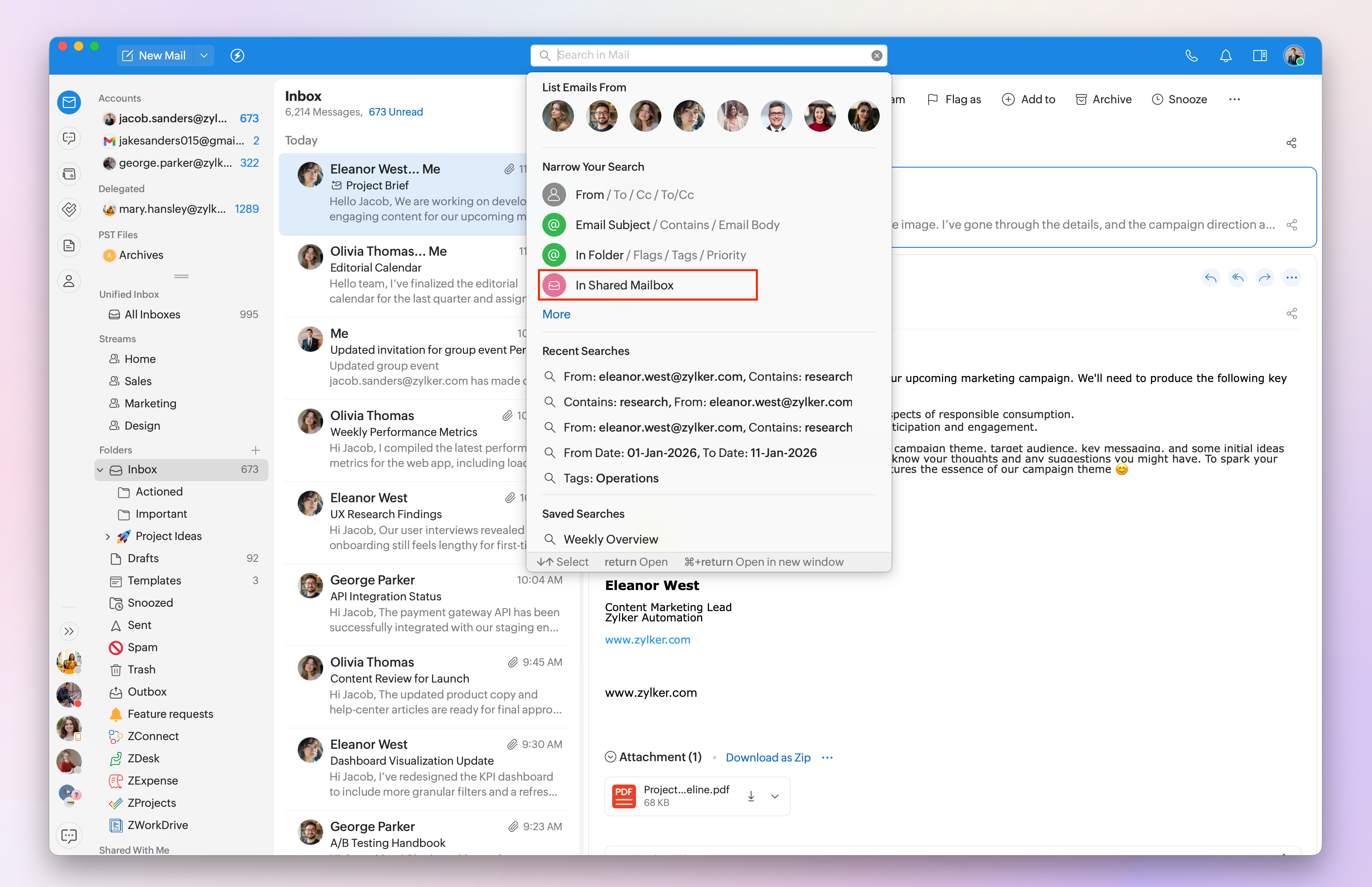Open the phone call icon
Viewport: 1372px width, 887px height.
tap(1191, 56)
